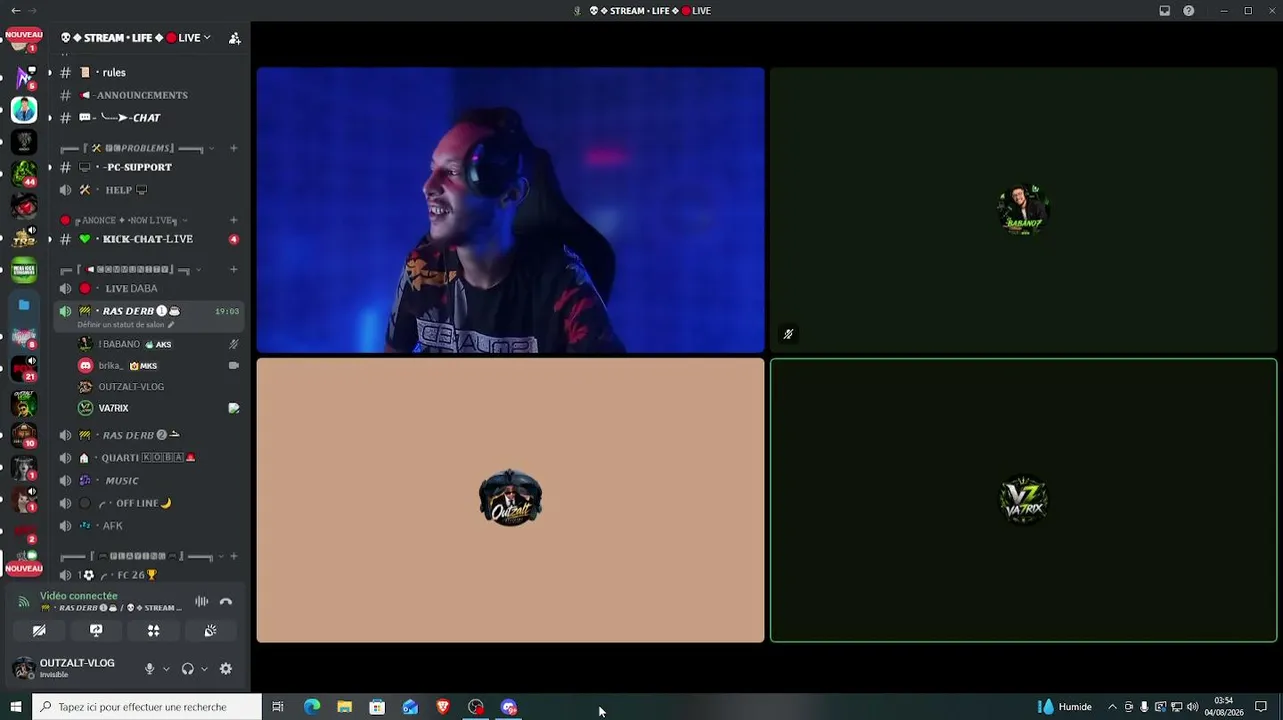Disconnect from the voice call

pyautogui.click(x=226, y=601)
